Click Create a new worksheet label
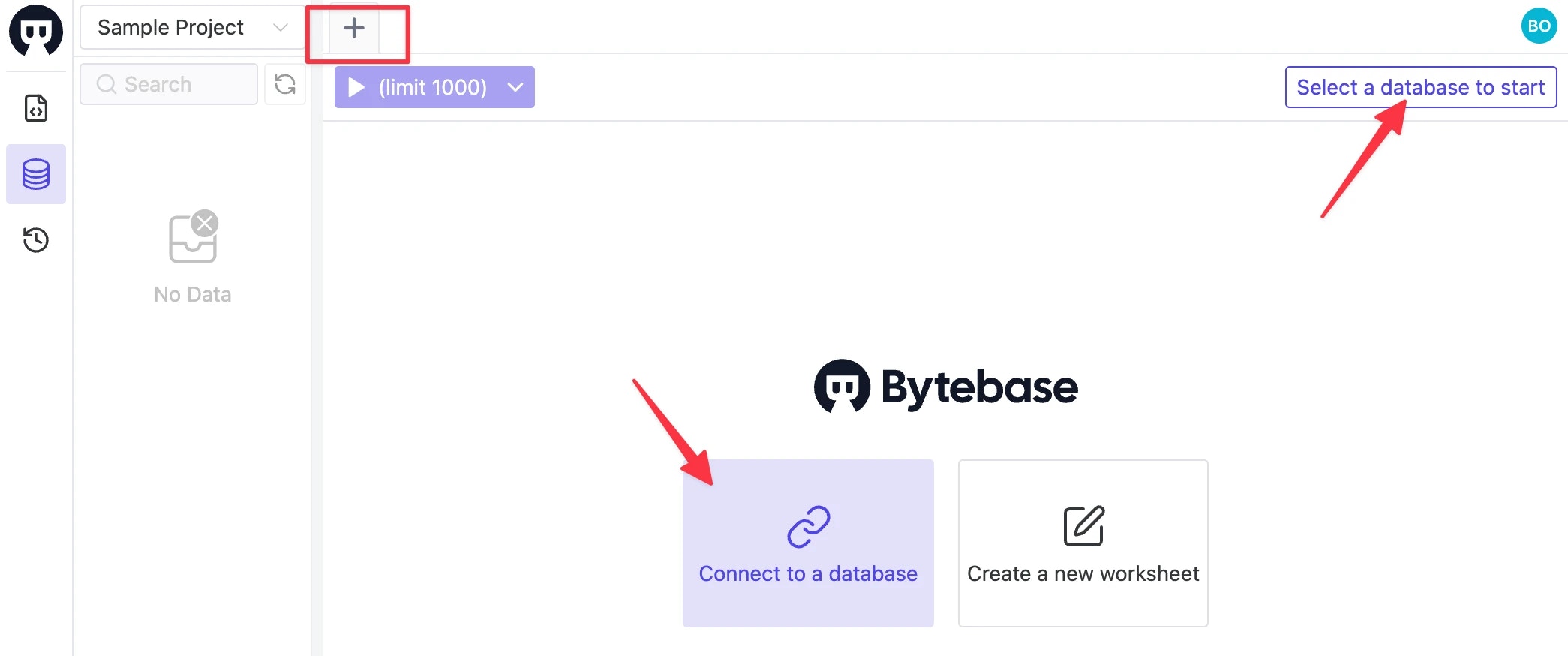Screen dimensions: 1568x656 (x=1083, y=573)
